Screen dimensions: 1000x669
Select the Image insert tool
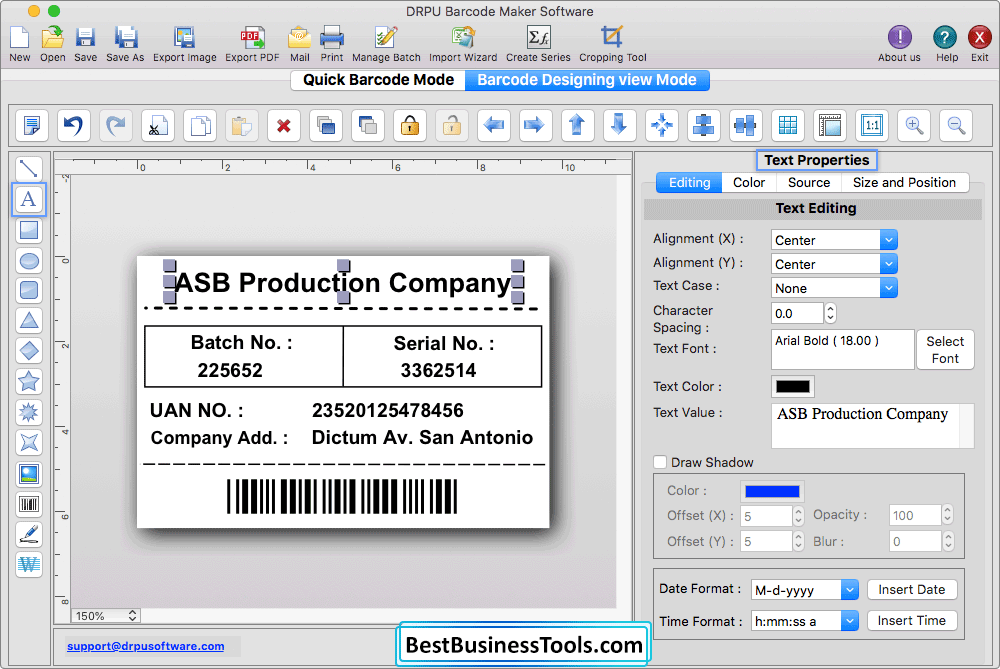point(29,474)
